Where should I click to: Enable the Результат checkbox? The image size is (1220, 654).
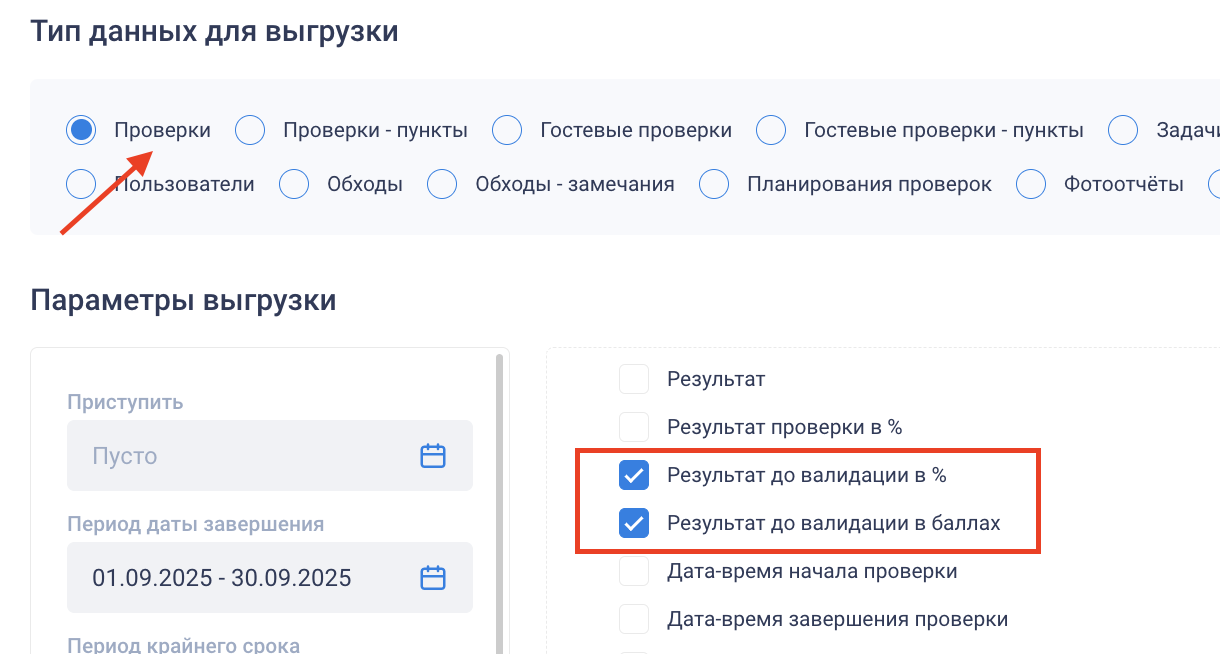coord(634,379)
